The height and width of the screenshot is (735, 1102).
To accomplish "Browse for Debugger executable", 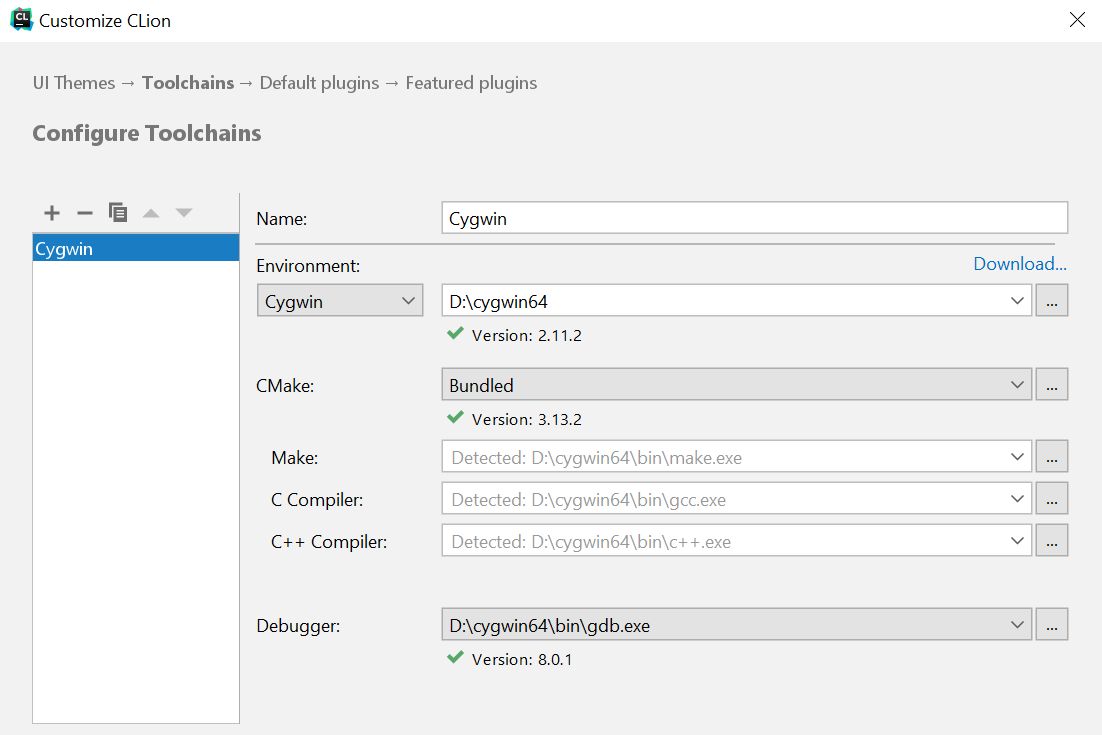I will click(x=1052, y=625).
